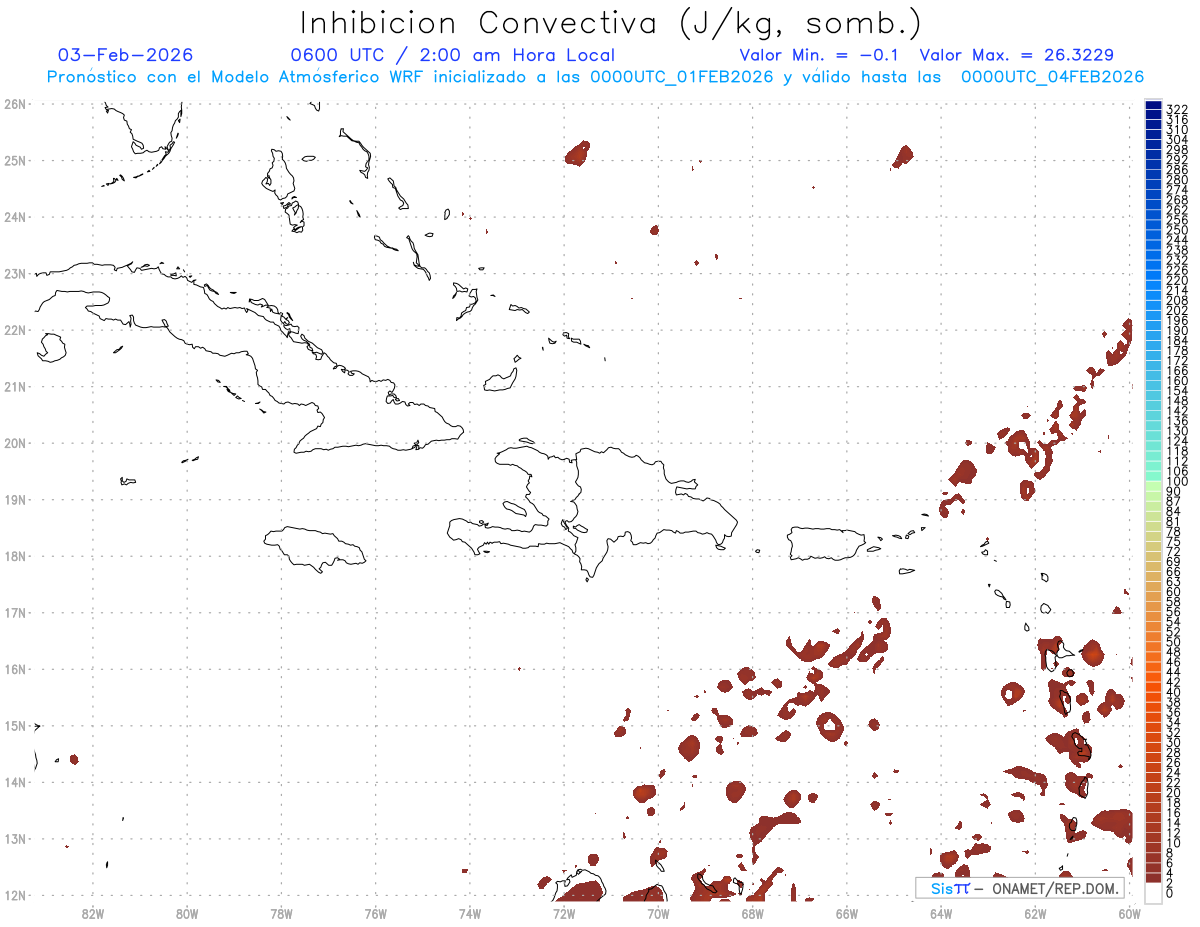Click the 60W longitude axis label

point(1129,913)
